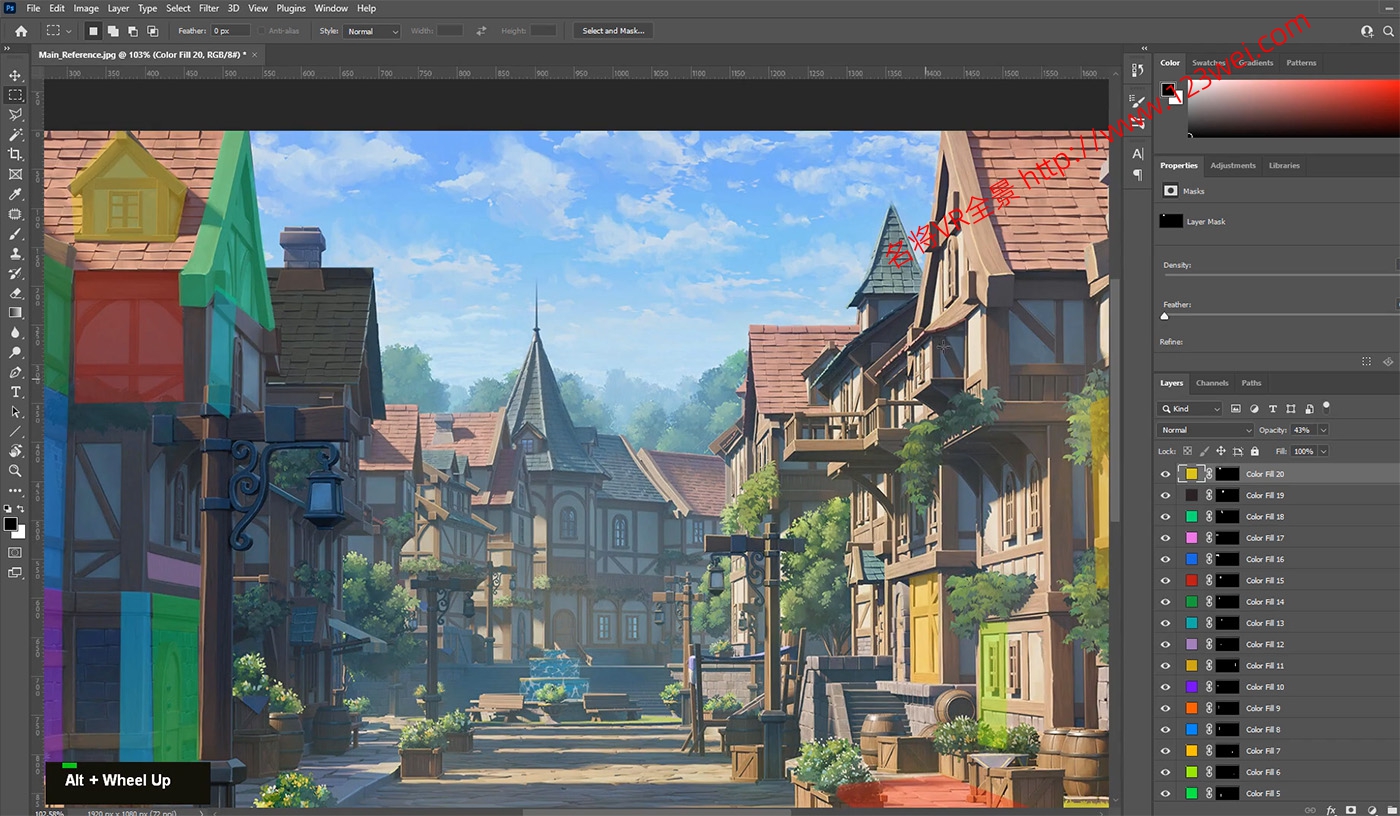The width and height of the screenshot is (1400, 816).
Task: Toggle visibility of Color Fill 15 layer
Action: 1165,580
